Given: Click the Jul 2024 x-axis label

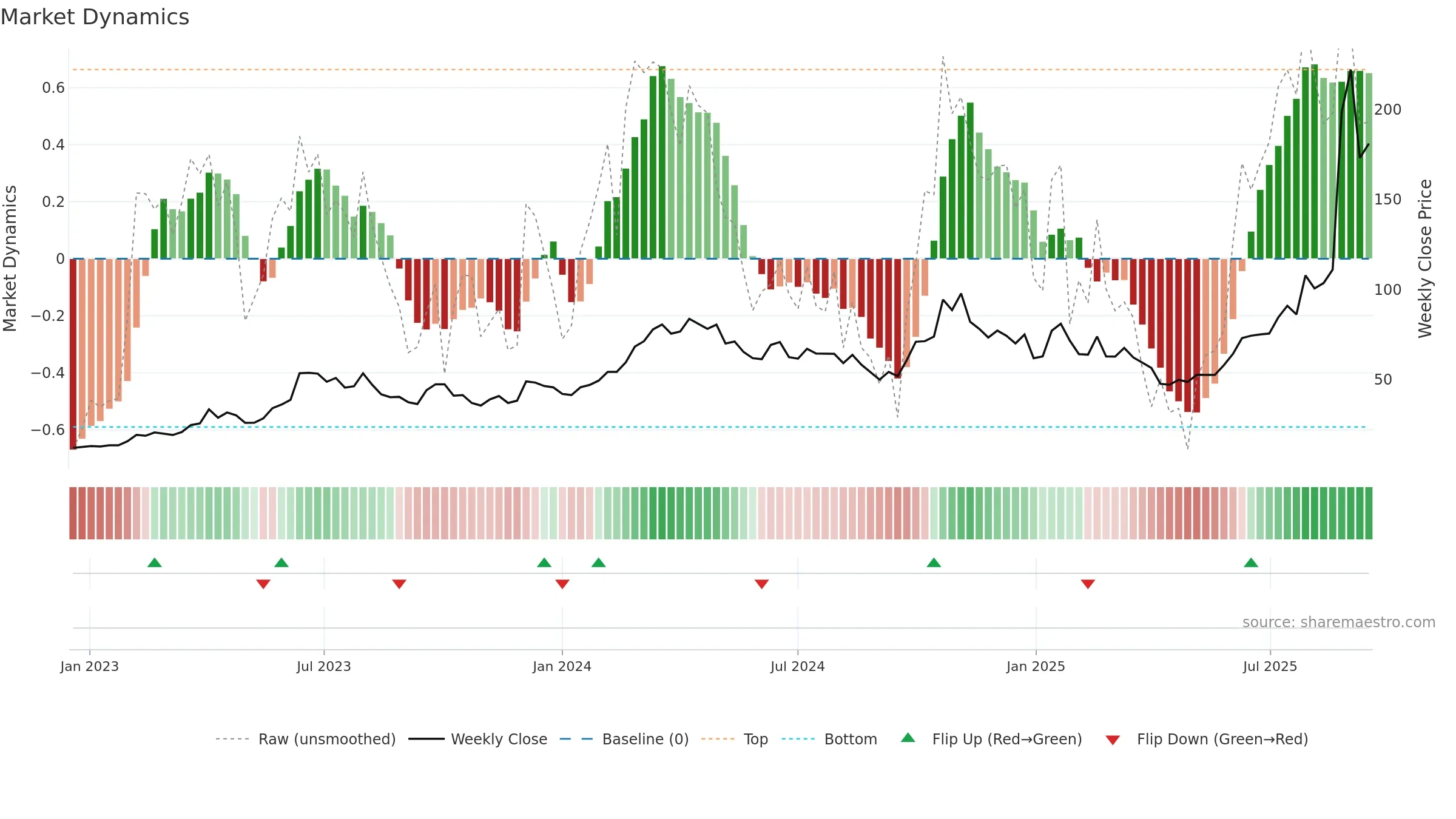Looking at the screenshot, I should click(798, 666).
